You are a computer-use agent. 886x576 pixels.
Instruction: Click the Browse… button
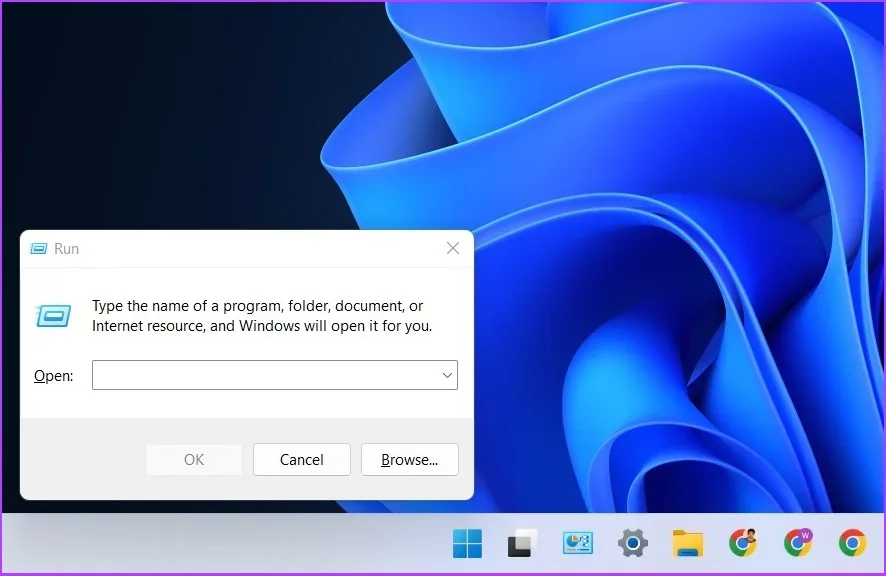click(x=409, y=459)
